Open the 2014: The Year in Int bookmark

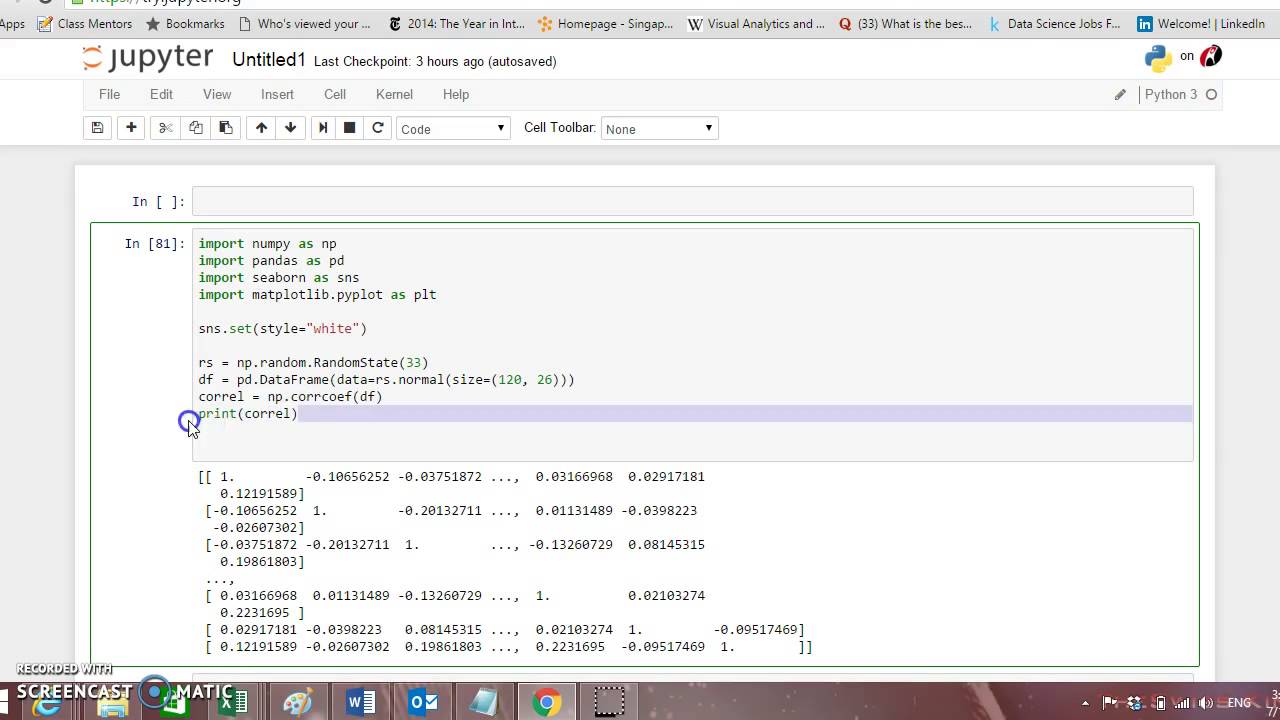[x=456, y=23]
